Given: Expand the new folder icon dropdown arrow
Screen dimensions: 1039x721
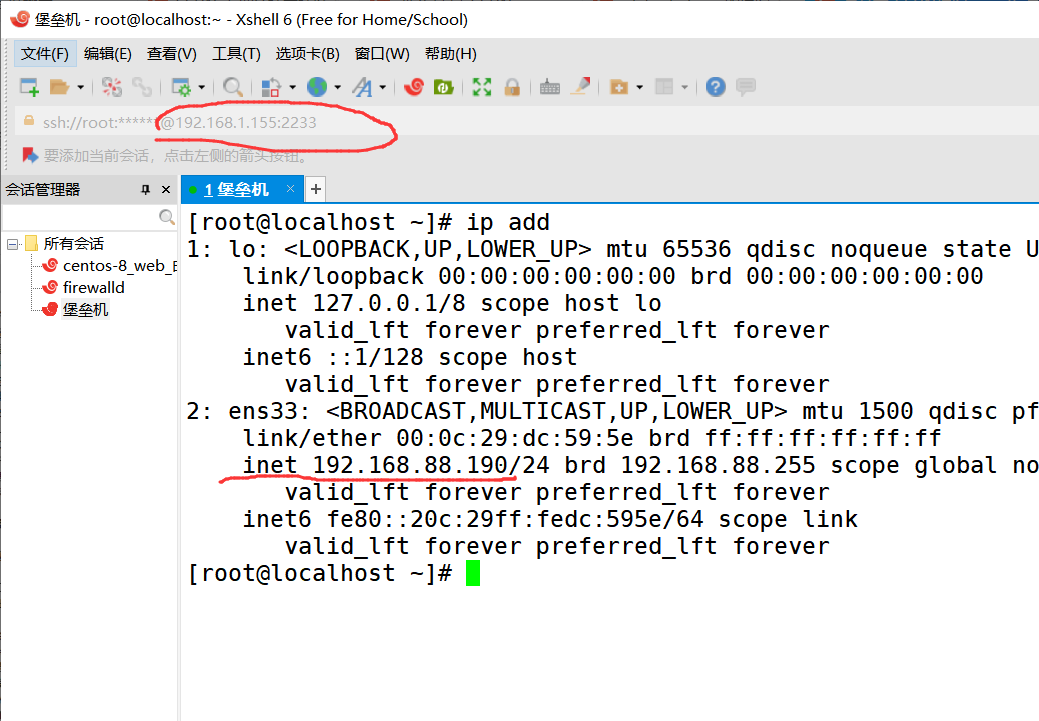Looking at the screenshot, I should click(x=639, y=87).
